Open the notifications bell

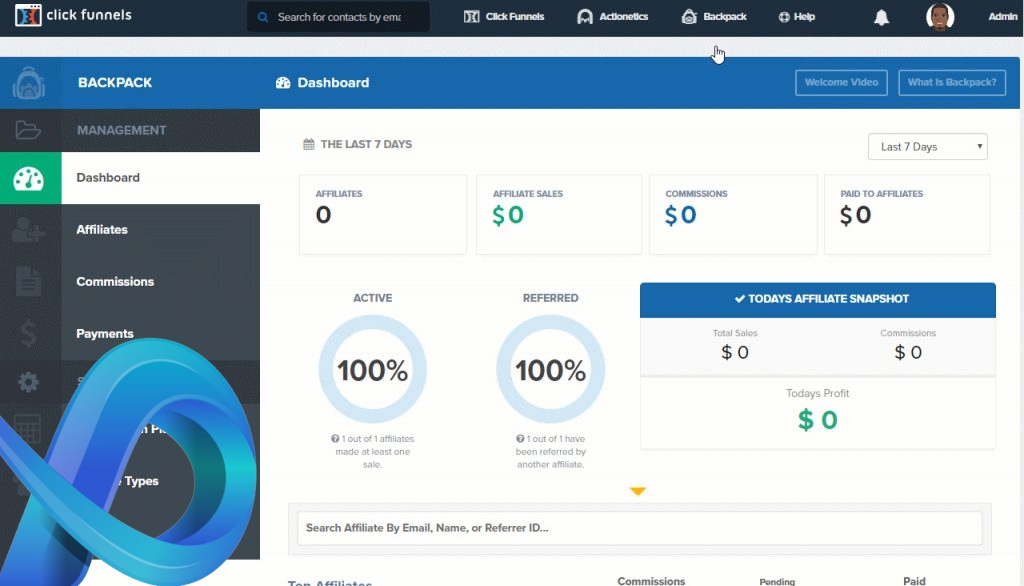coord(882,18)
